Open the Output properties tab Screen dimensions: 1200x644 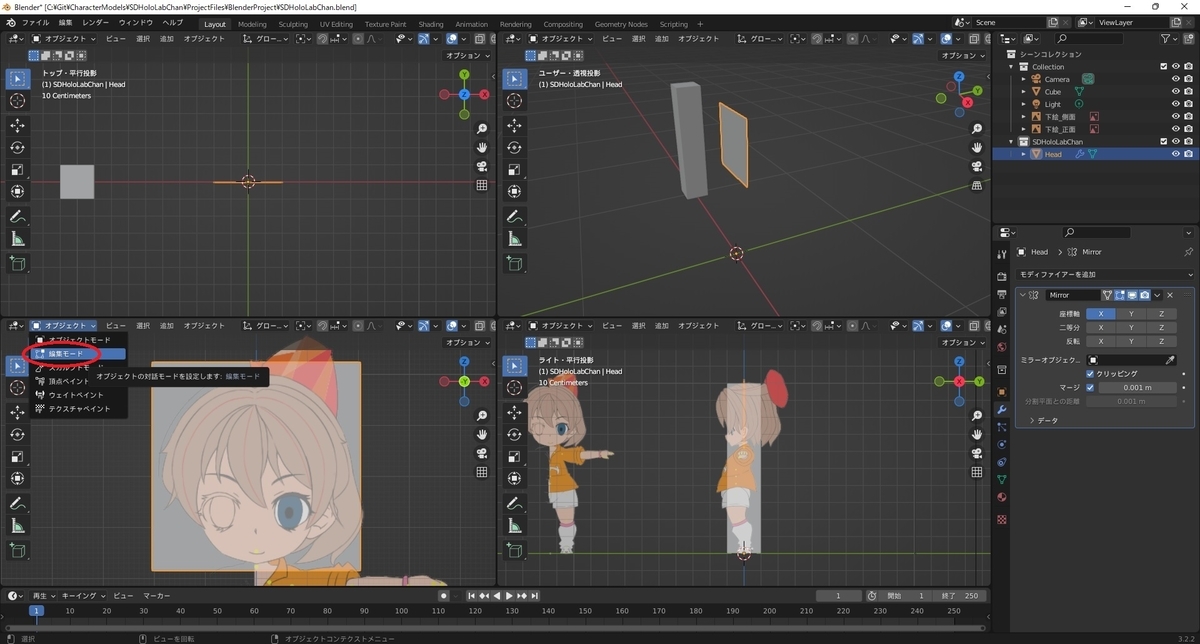[x=1001, y=295]
